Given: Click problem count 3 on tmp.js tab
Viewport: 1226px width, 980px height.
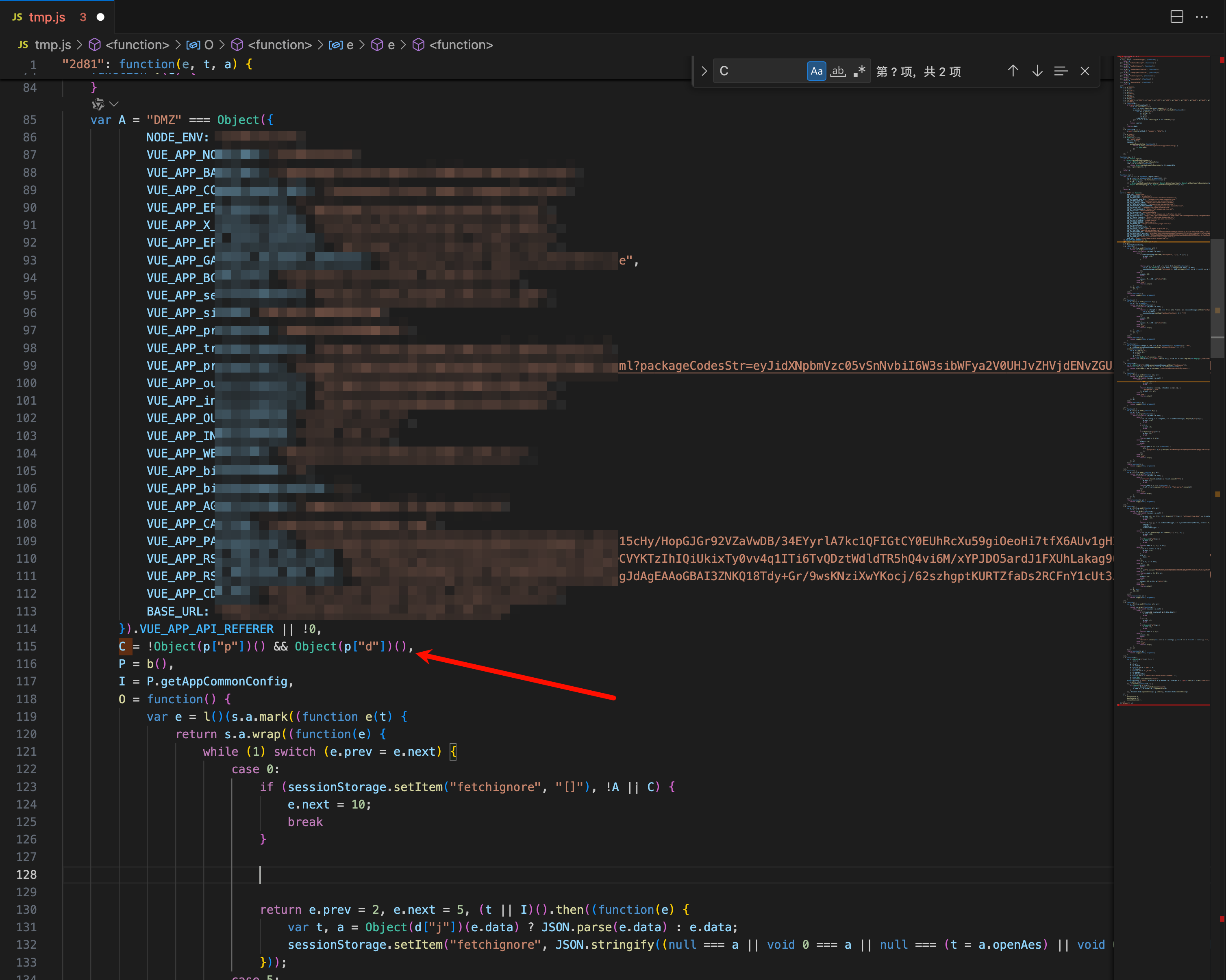Looking at the screenshot, I should (x=83, y=17).
